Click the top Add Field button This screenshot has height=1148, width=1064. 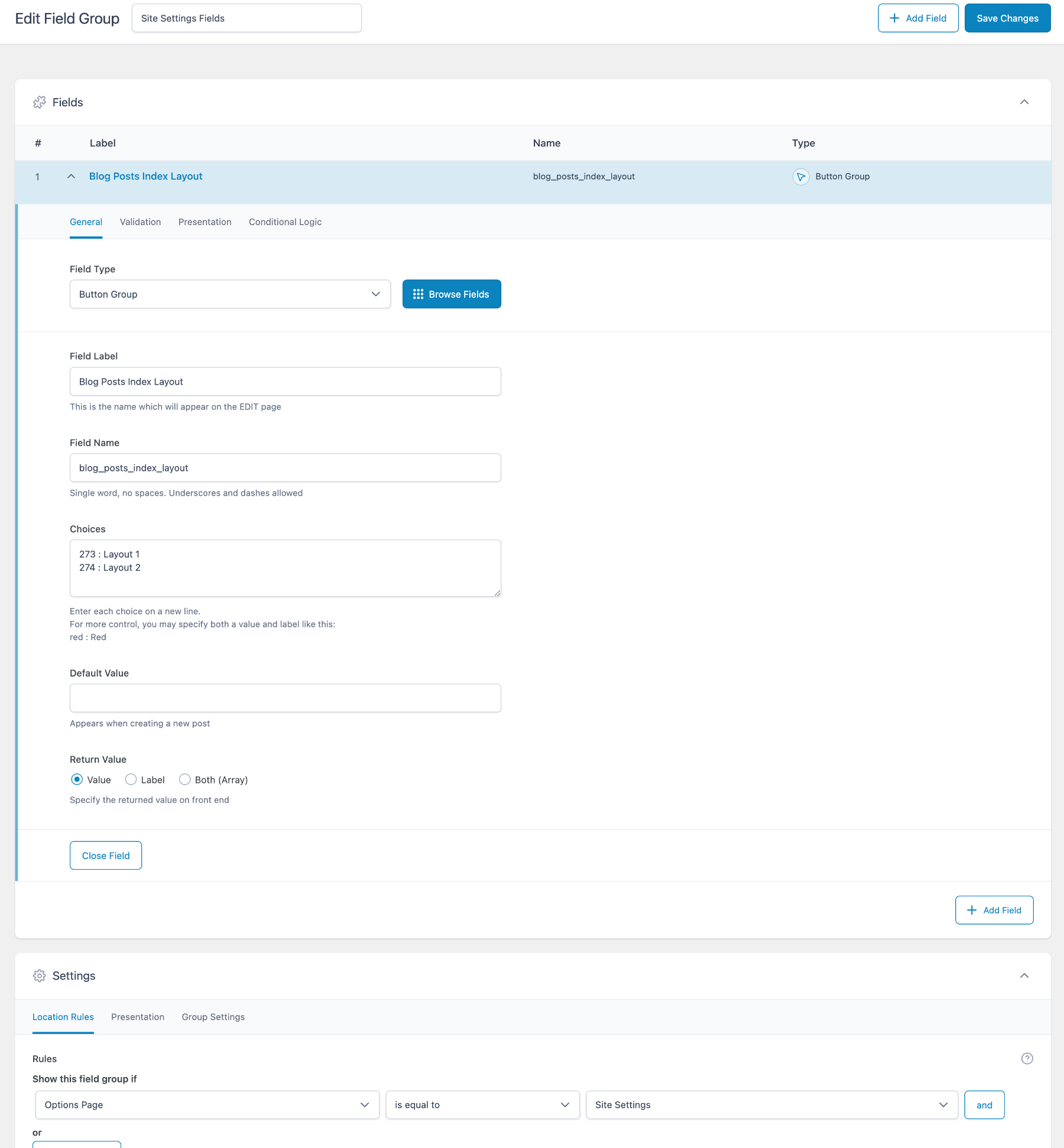(x=918, y=18)
